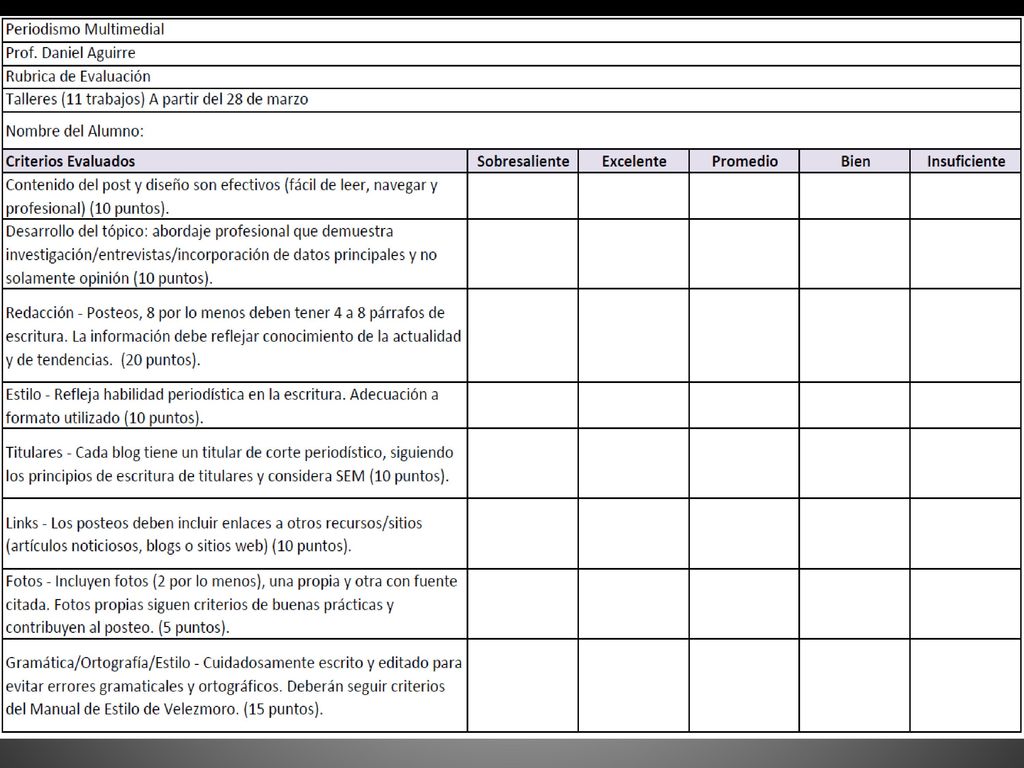Select criterion 'Estilo - Refleja habilidad periodística'

tap(235, 406)
